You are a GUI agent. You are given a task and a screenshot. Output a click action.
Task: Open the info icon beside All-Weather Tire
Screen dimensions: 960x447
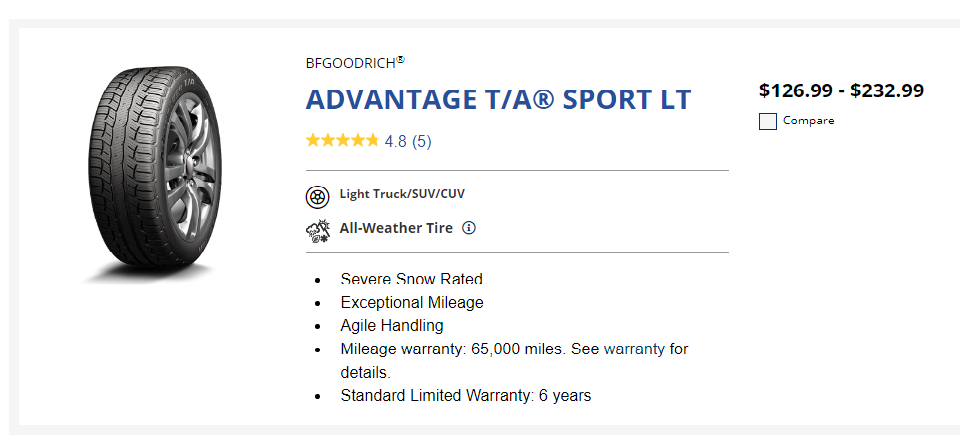point(469,228)
